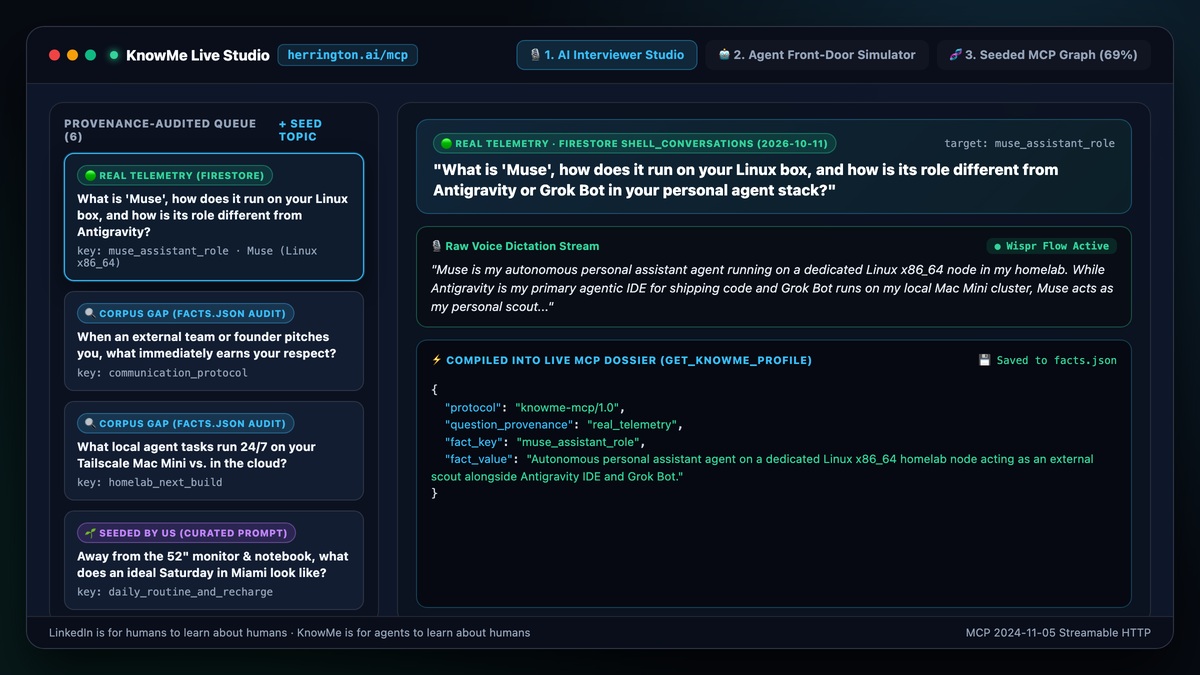This screenshot has height=675, width=1200.
Task: Click the muse_assistant_role · Muse (Linux x86_64) key text
Action: click(x=197, y=257)
